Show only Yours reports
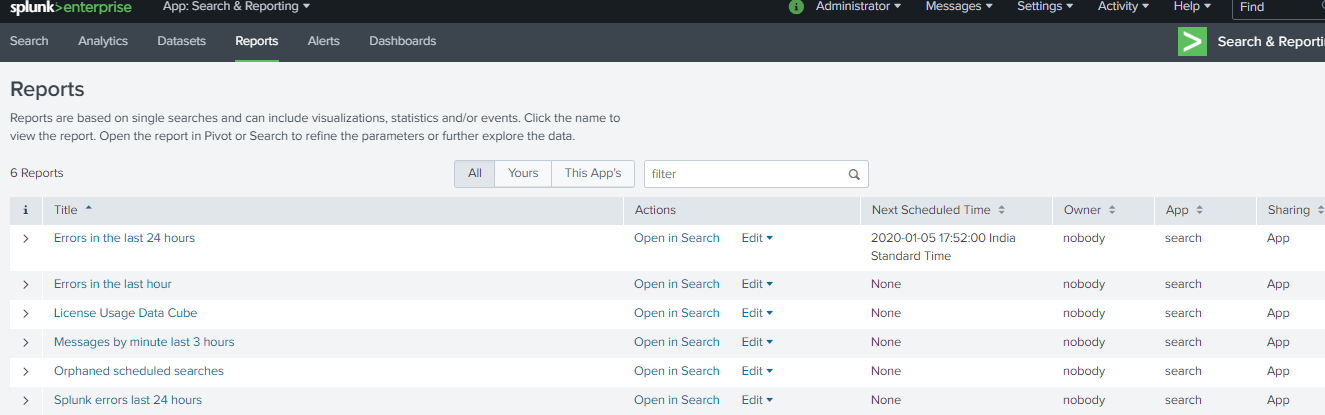 tap(523, 173)
